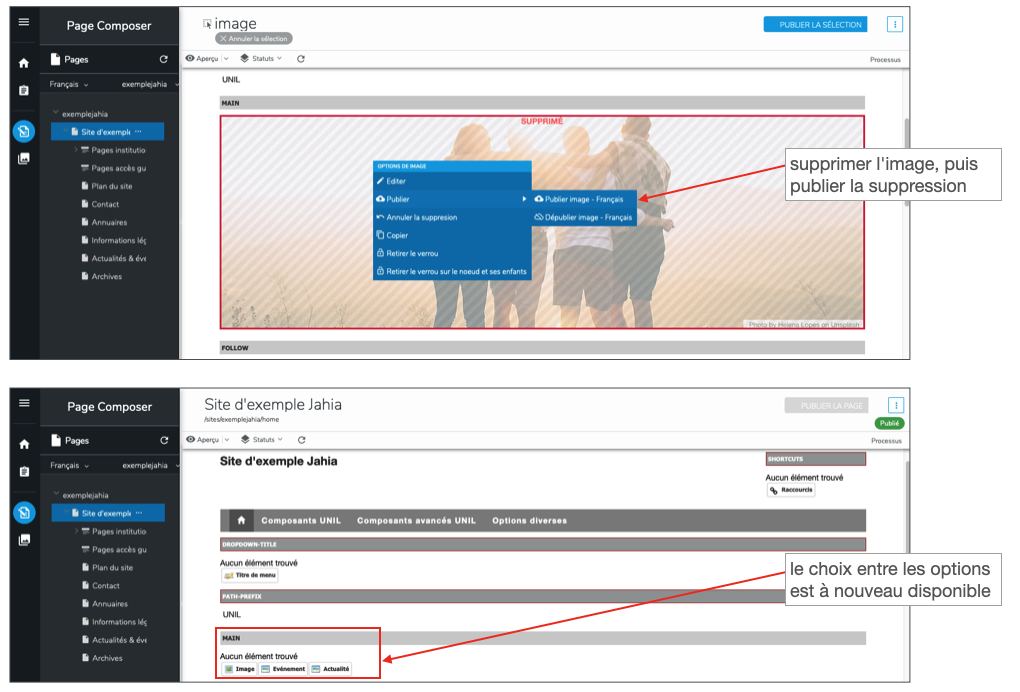The height and width of the screenshot is (692, 1020).
Task: Click 'Titre de menu' button under dropdown-title
Action: 250,576
